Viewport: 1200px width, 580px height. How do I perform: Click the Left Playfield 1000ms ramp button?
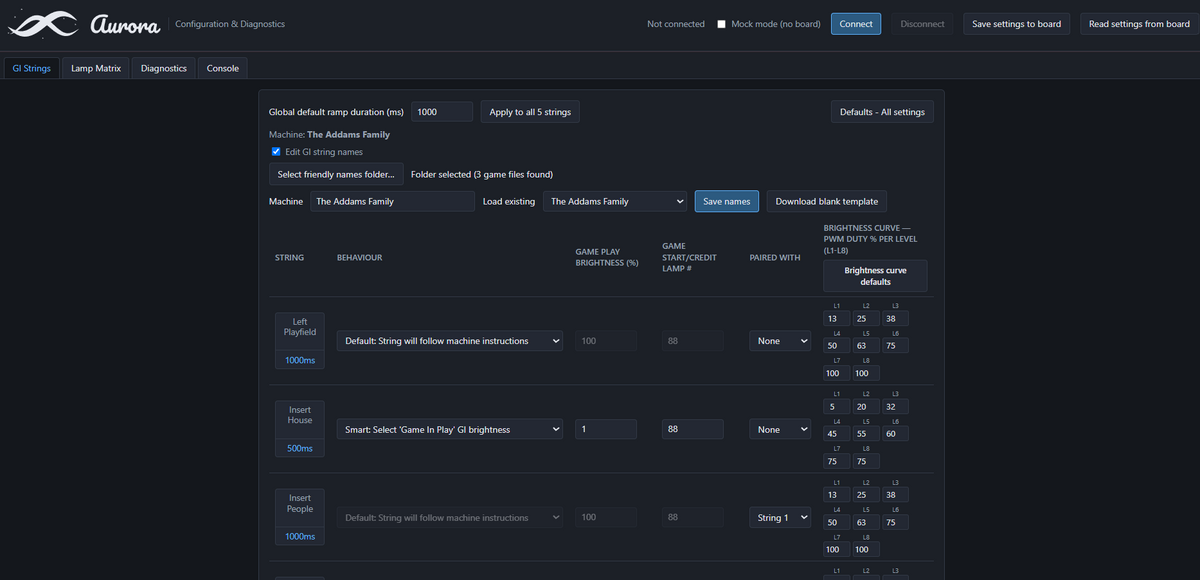coord(300,360)
